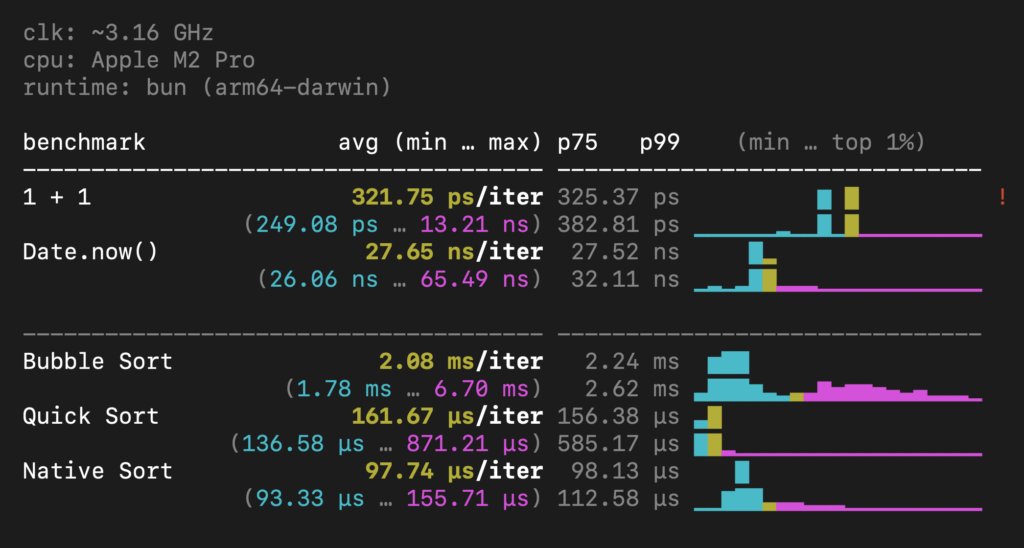Select the Quick Sort benchmark name

pos(91,416)
